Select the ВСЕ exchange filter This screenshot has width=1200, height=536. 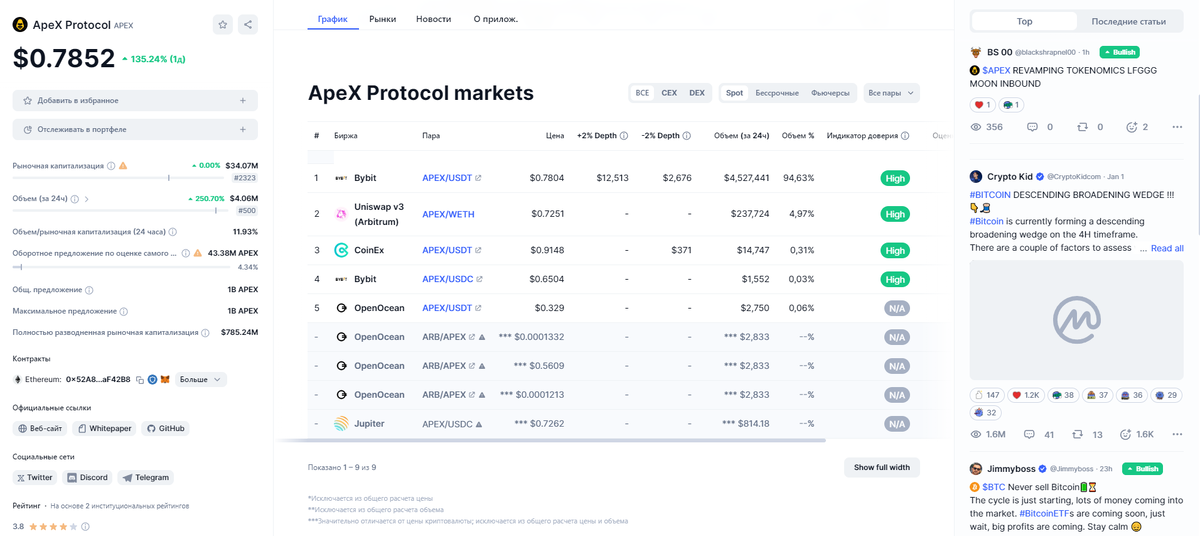642,93
